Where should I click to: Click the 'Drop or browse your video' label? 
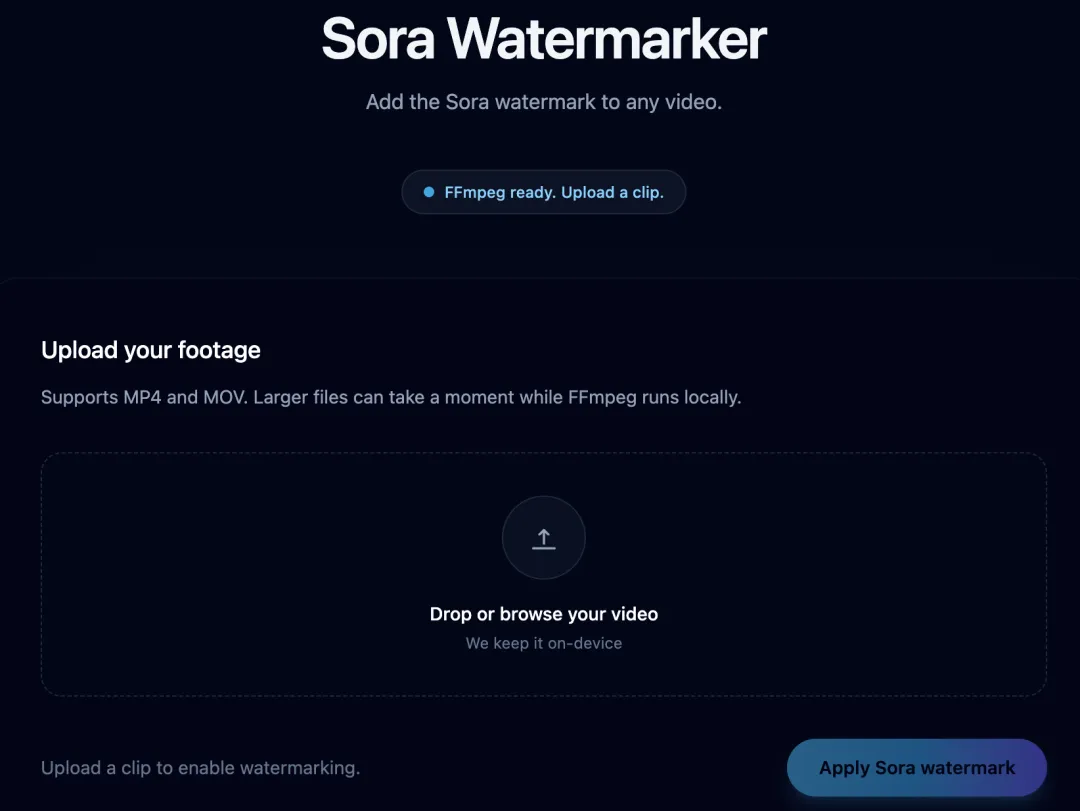(543, 614)
